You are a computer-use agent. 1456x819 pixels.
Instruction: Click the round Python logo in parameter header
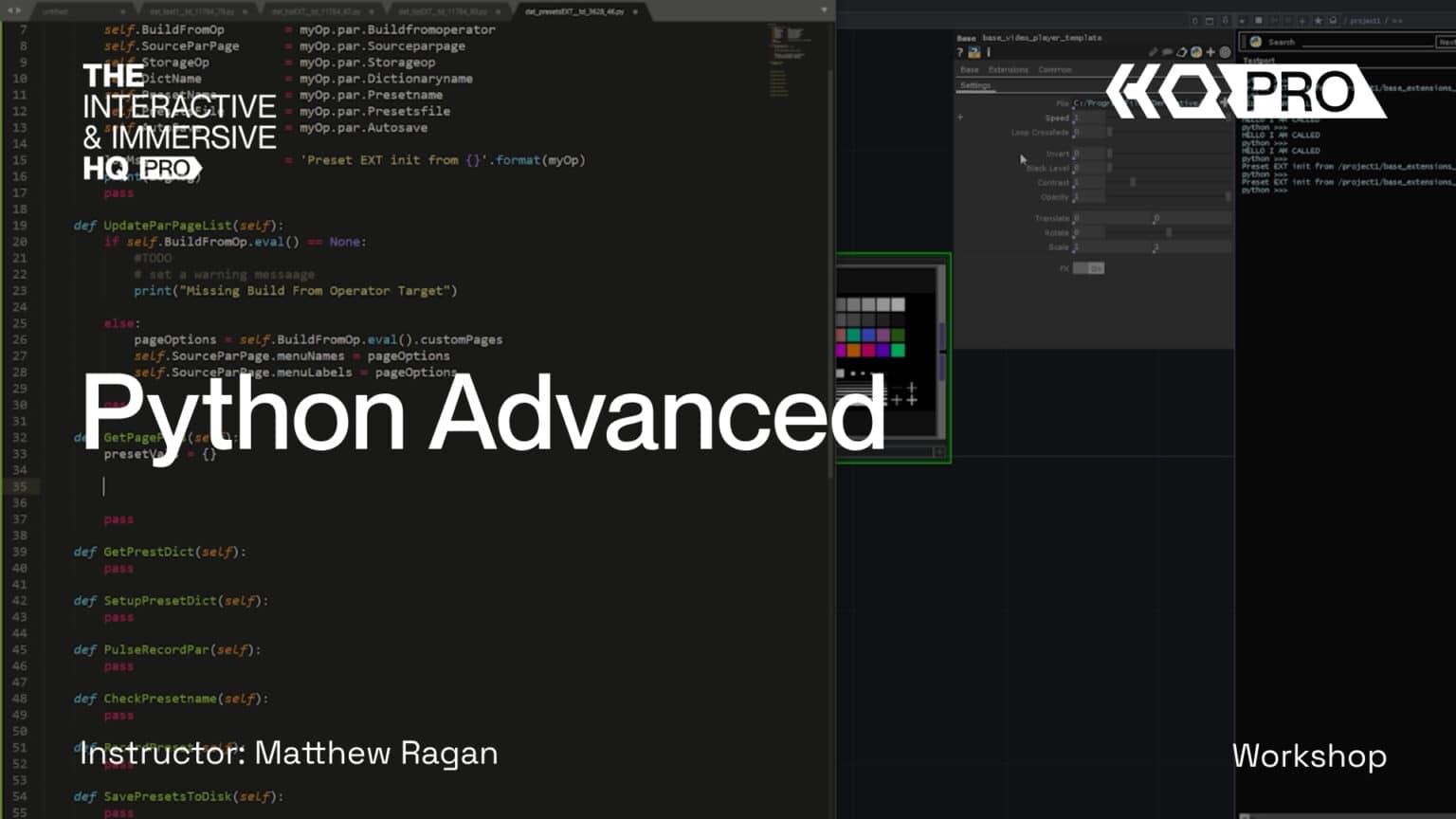click(1196, 52)
